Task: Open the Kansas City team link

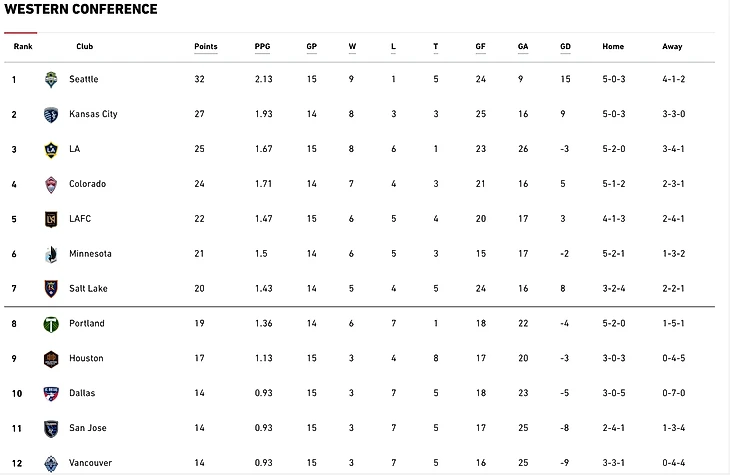Action: 93,114
